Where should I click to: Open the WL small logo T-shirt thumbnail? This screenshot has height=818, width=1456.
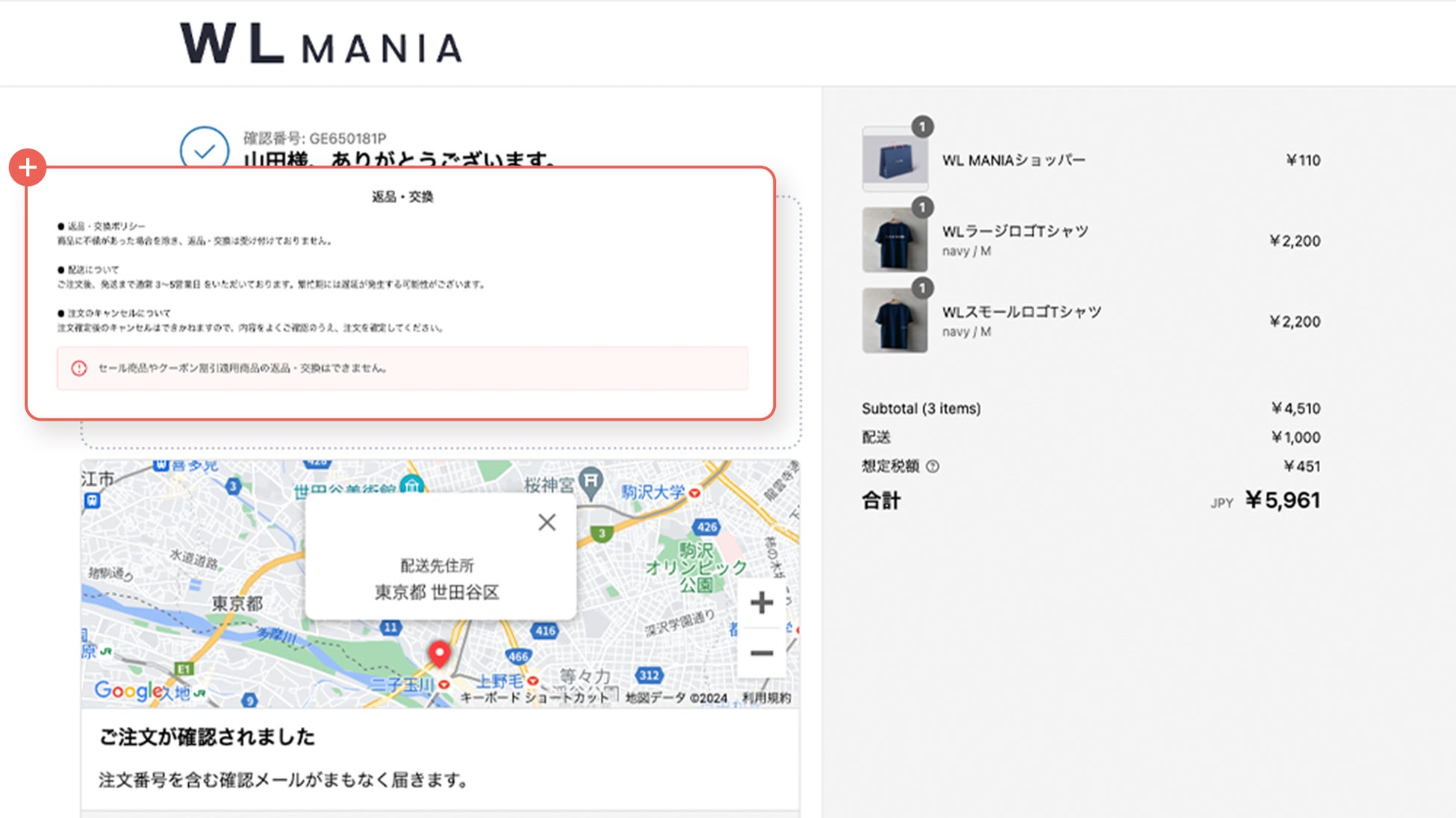click(895, 320)
